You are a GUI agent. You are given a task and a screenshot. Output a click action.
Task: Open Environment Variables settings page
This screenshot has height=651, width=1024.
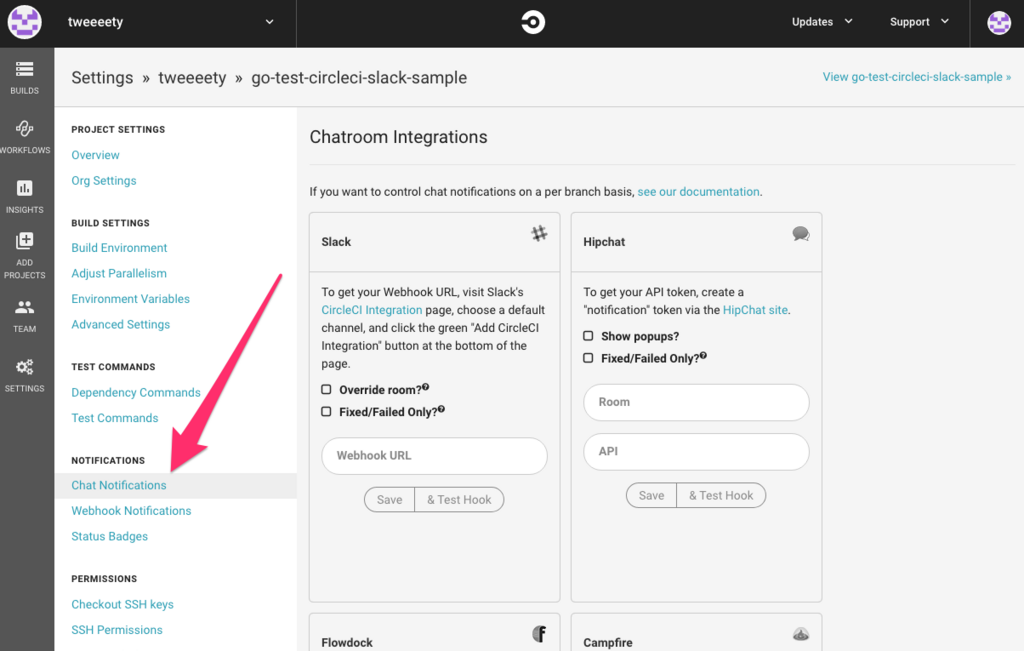[x=130, y=299]
